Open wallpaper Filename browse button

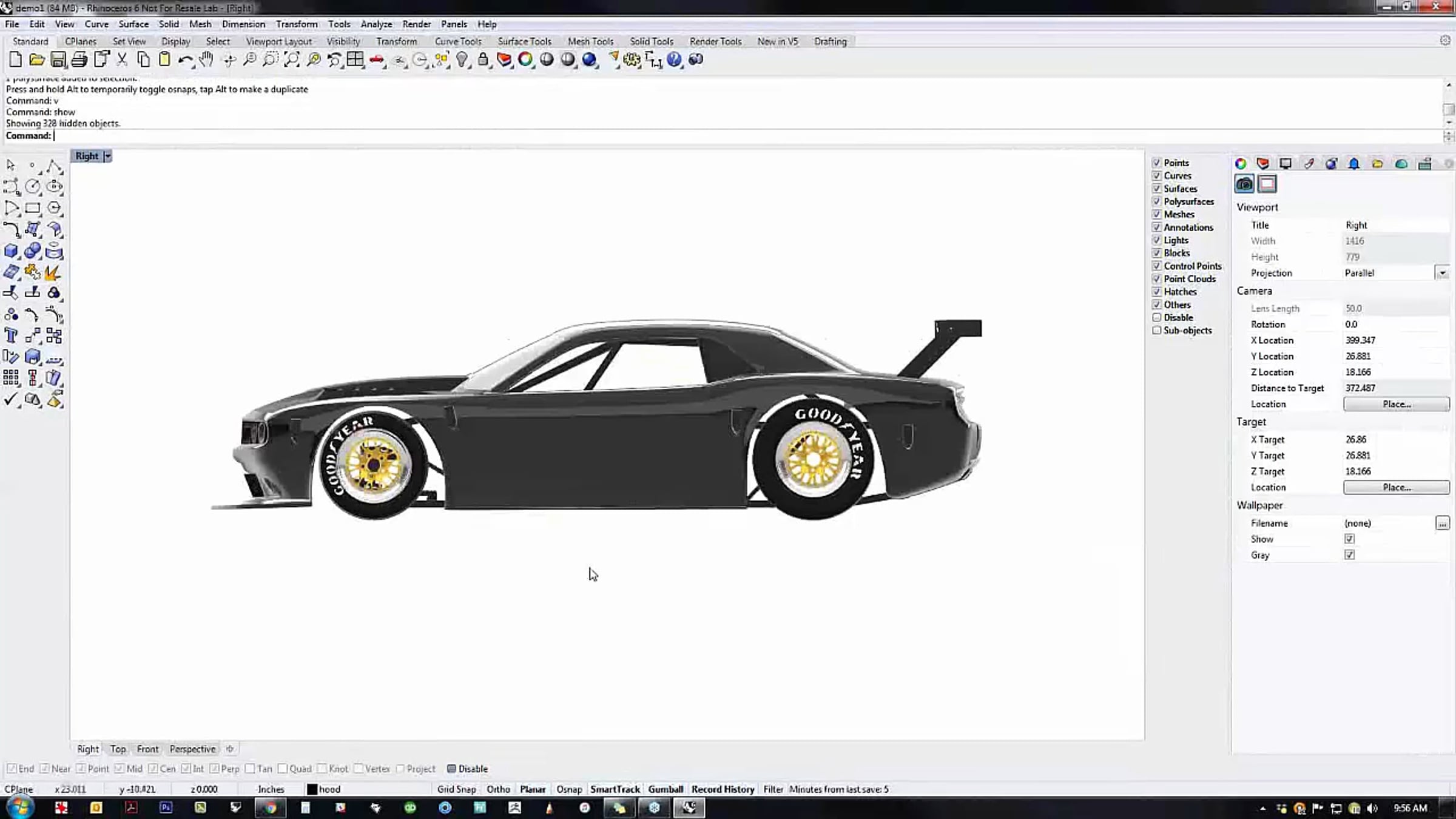click(1442, 523)
